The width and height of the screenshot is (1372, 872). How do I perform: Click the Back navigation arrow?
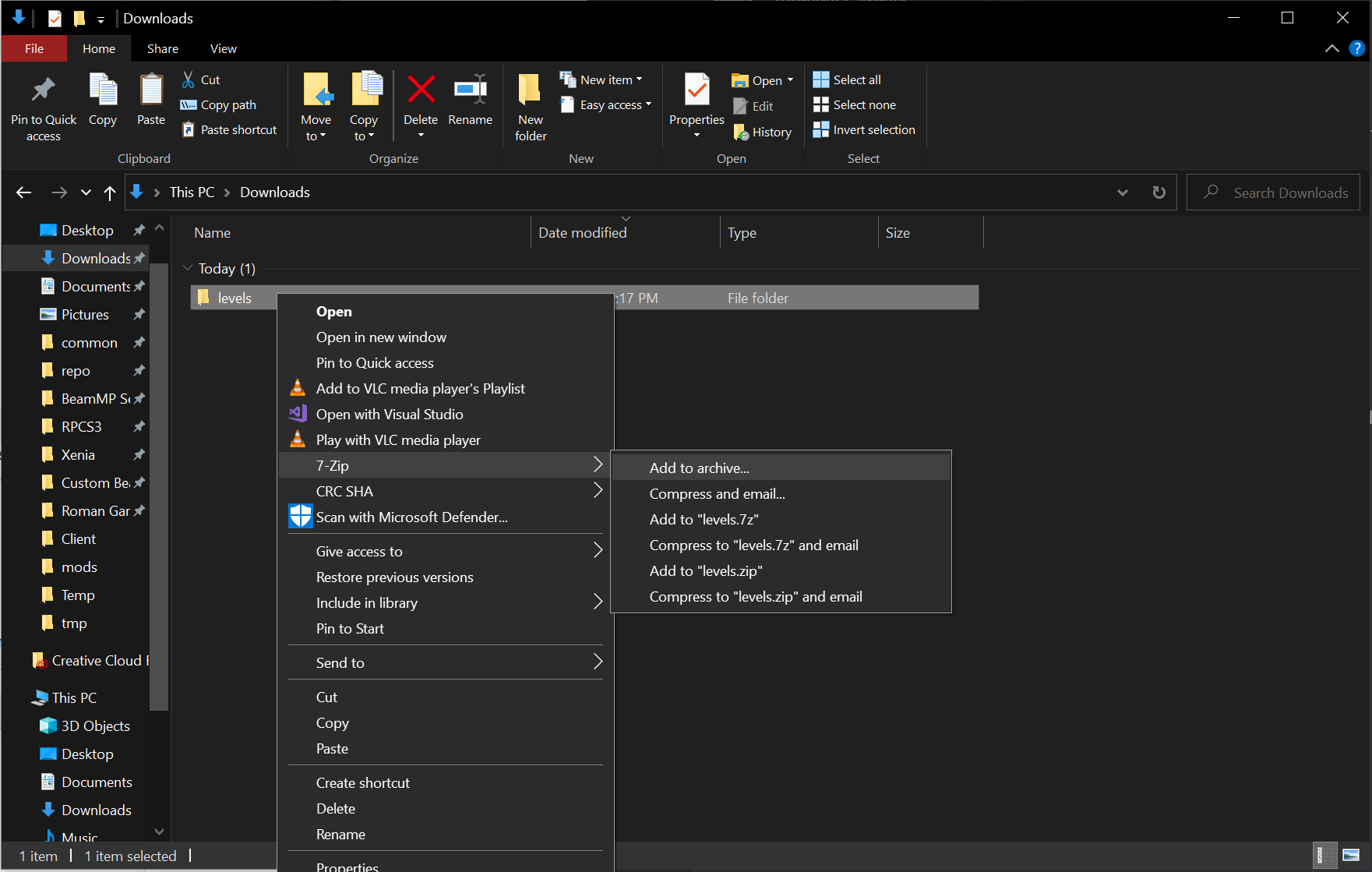(x=24, y=192)
